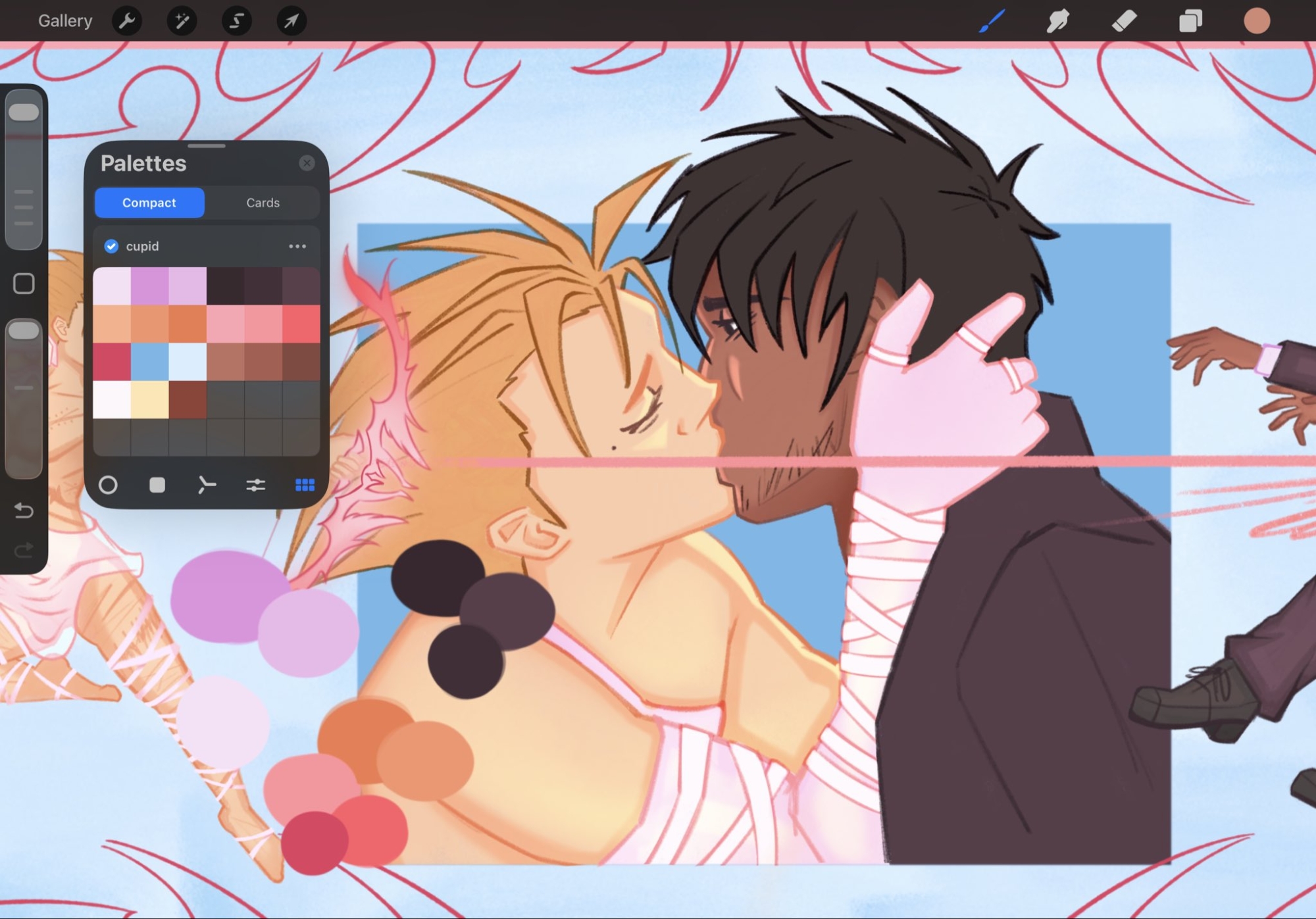Toggle cupid palette as default
Screen dimensions: 1316x919
coord(111,246)
